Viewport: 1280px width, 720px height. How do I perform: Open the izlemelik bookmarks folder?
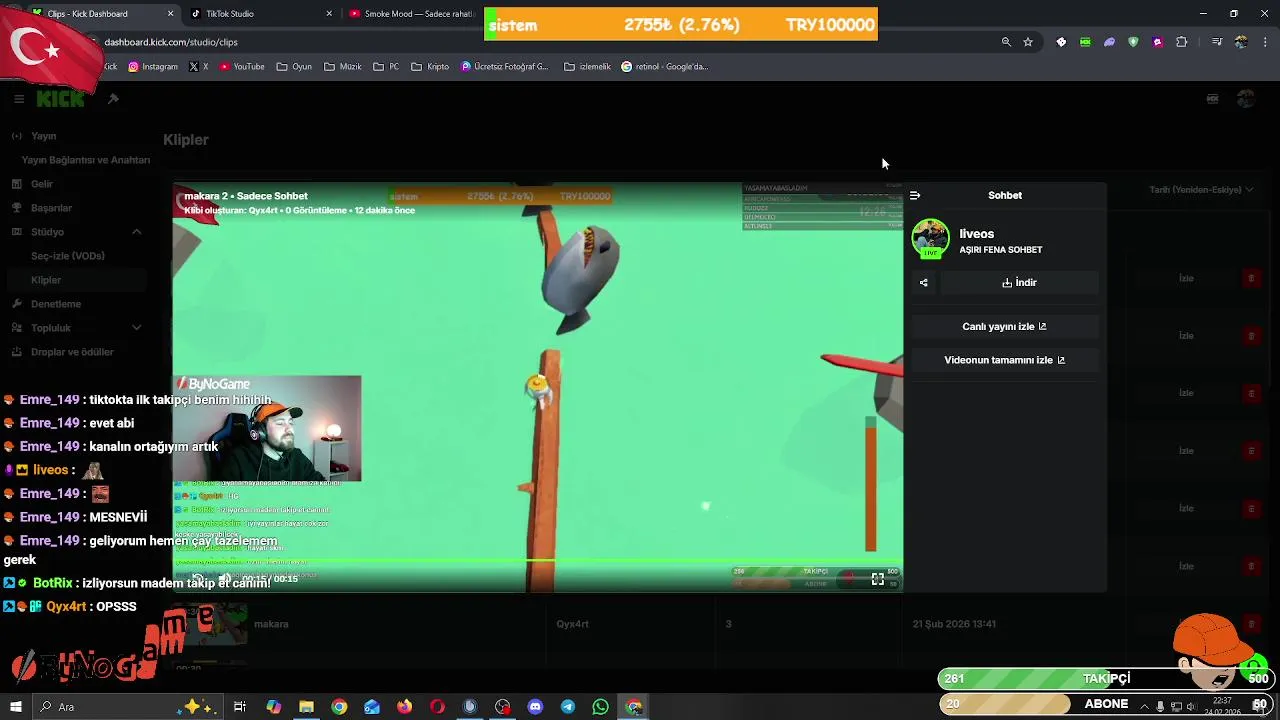coord(588,67)
